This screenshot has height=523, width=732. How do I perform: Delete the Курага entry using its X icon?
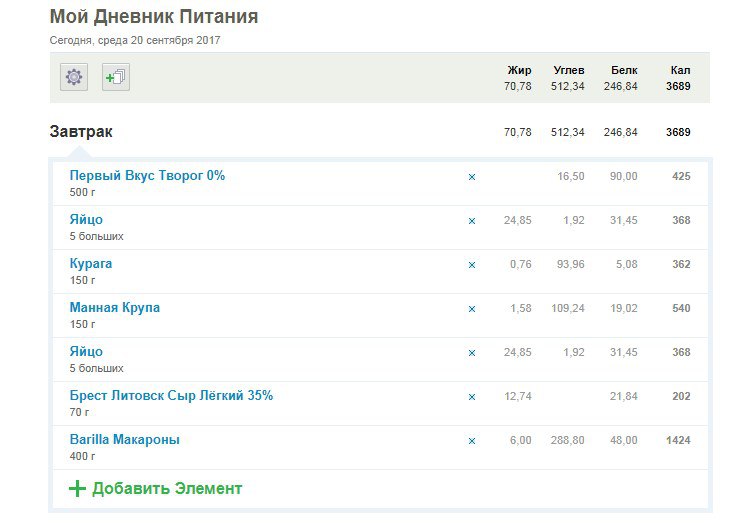pyautogui.click(x=472, y=265)
